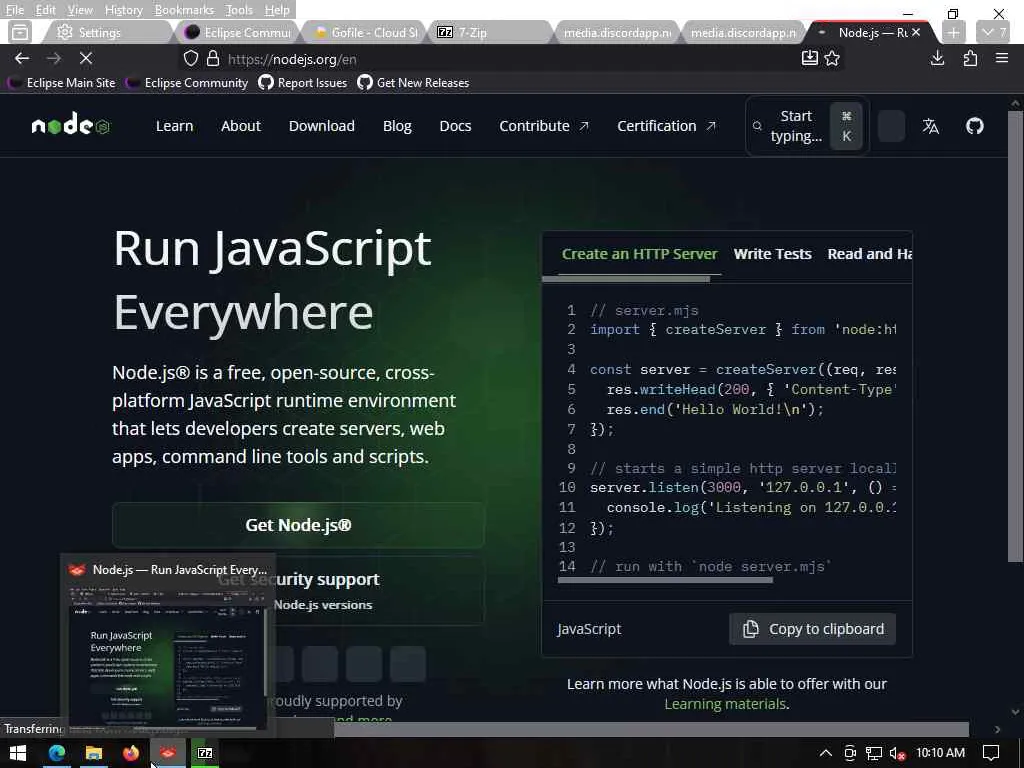Open Firefox View icon at tab strip start
Viewport: 1024px width, 768px height.
click(x=20, y=32)
